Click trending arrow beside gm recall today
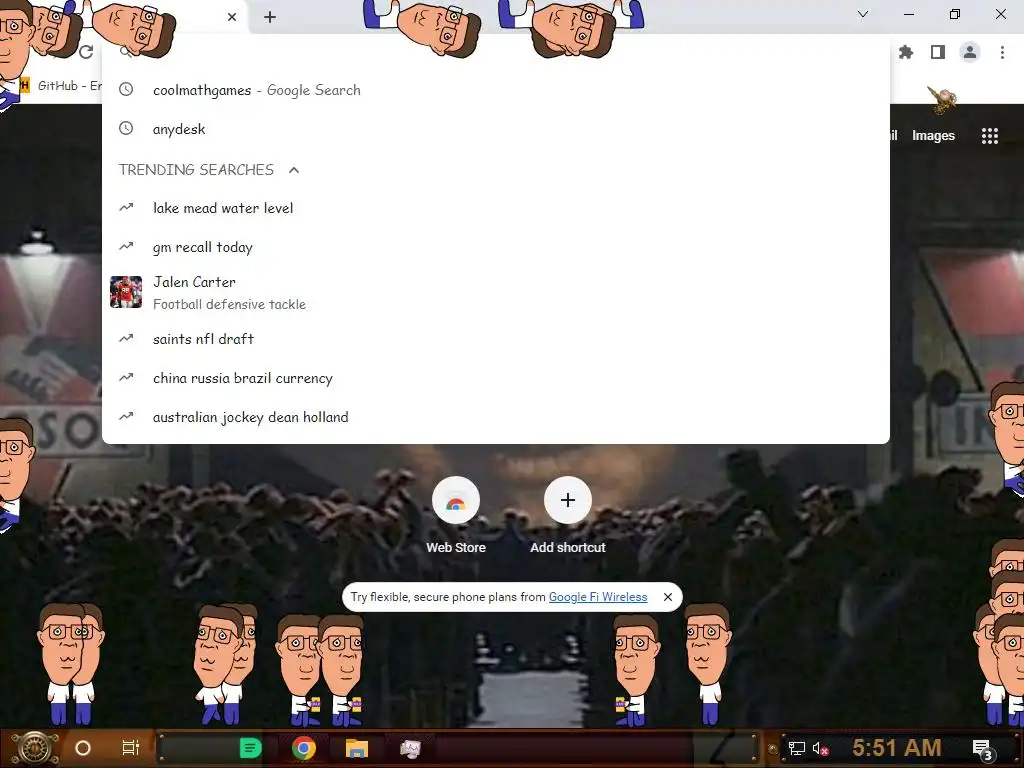Viewport: 1024px width, 768px height. click(x=126, y=247)
